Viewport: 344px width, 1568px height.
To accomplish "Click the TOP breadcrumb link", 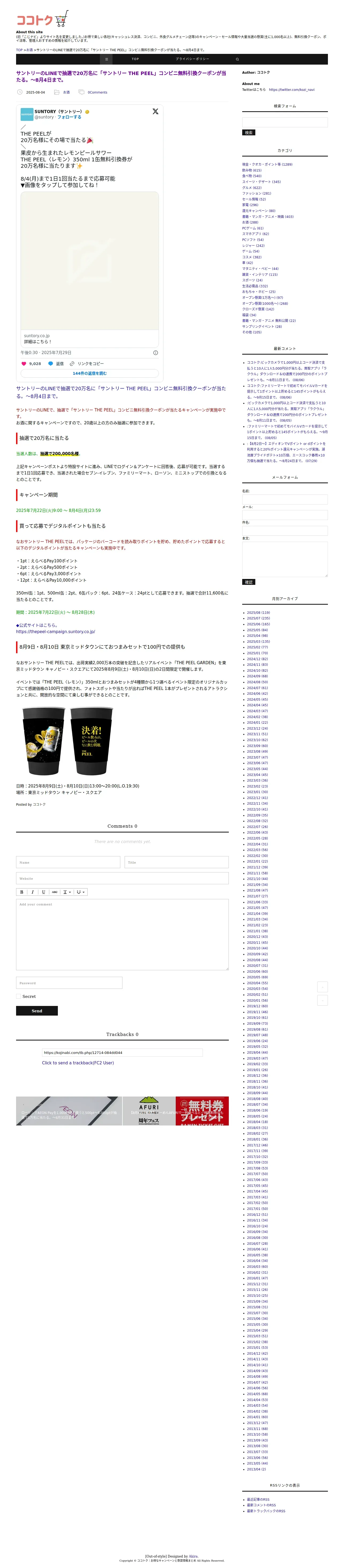I will click(x=19, y=50).
